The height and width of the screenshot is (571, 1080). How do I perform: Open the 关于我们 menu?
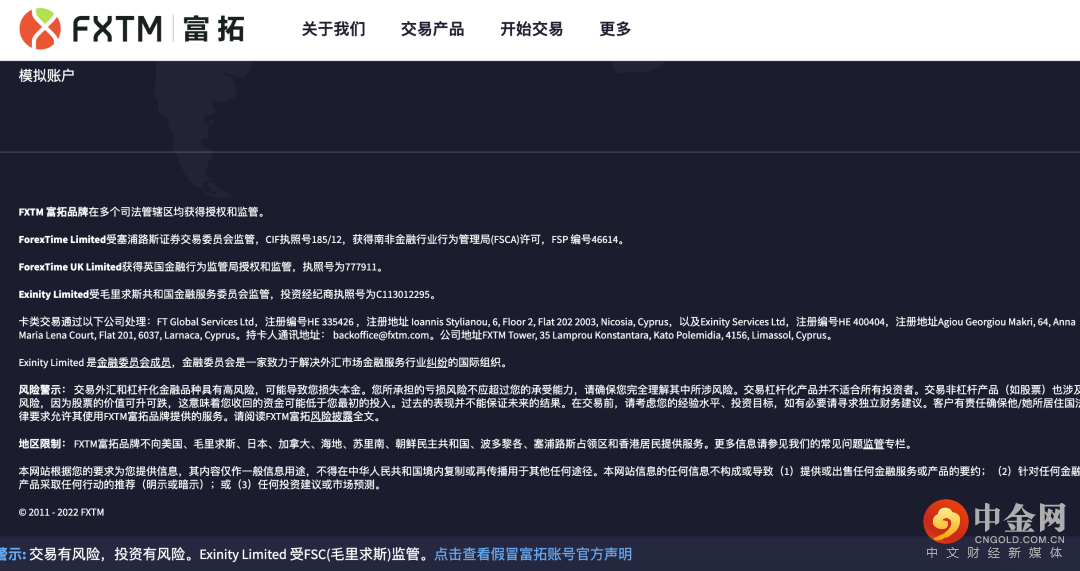(x=333, y=29)
